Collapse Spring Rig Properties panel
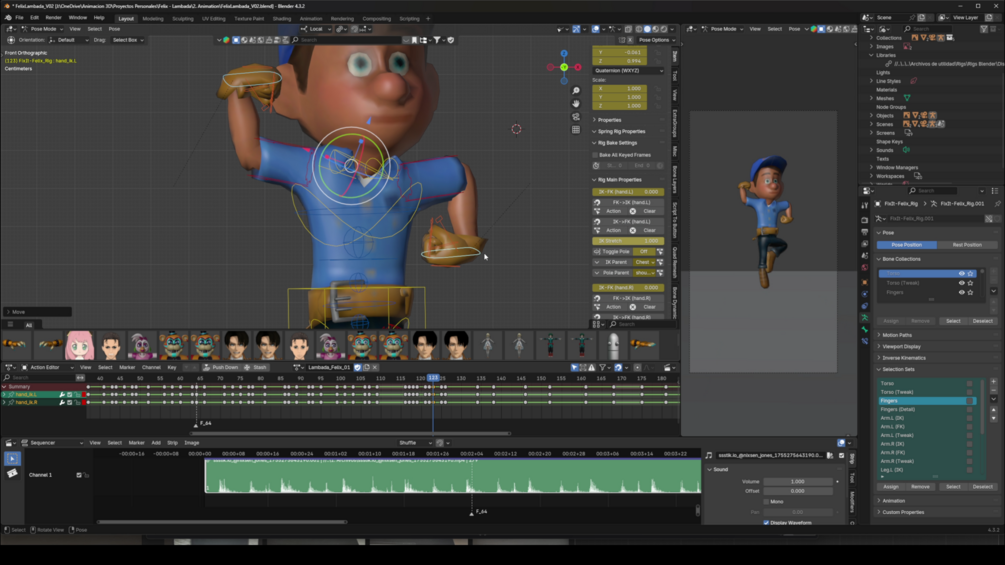The image size is (1005, 565). point(622,131)
